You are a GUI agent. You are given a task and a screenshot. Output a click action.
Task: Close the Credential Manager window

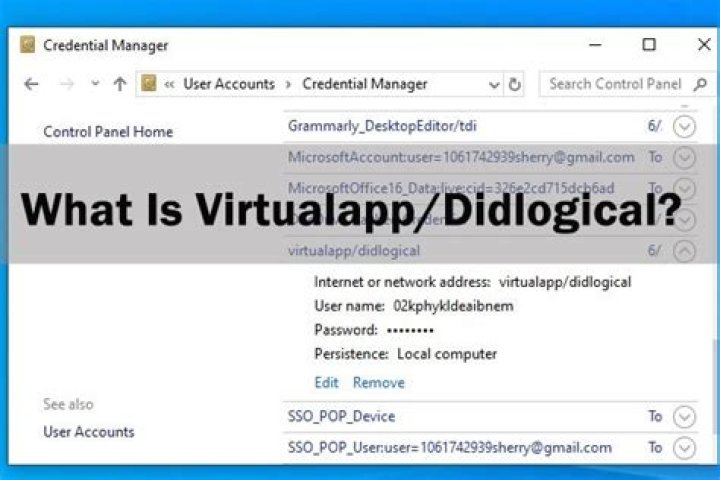click(704, 45)
